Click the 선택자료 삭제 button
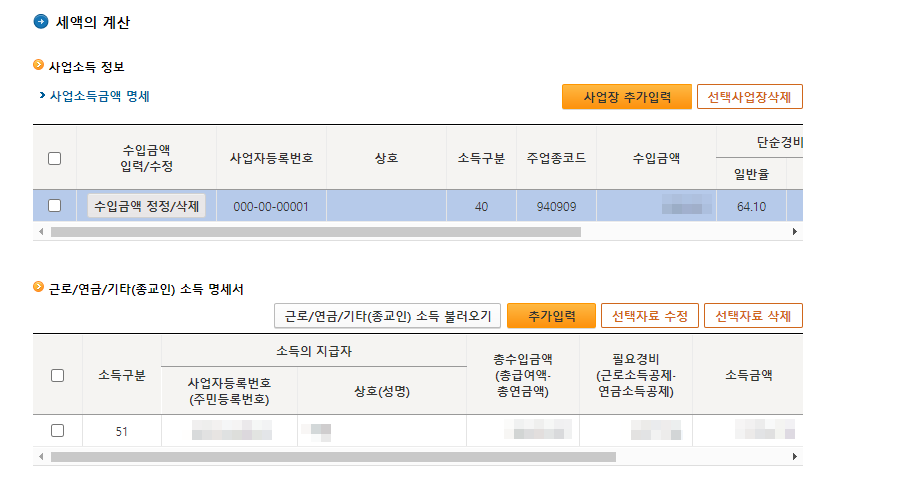This screenshot has height=497, width=897. click(753, 316)
